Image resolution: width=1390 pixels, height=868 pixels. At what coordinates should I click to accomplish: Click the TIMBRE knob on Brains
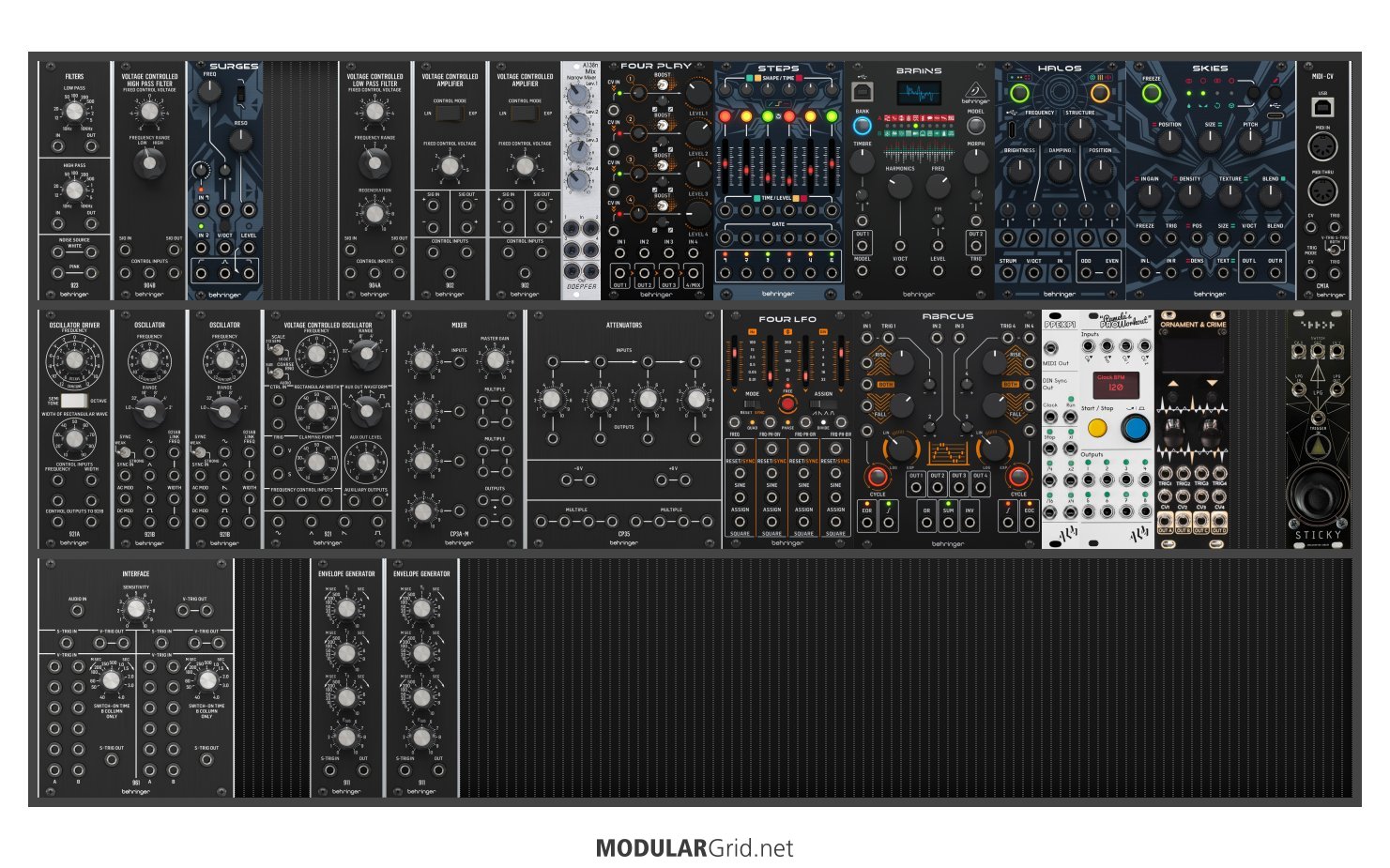[862, 161]
